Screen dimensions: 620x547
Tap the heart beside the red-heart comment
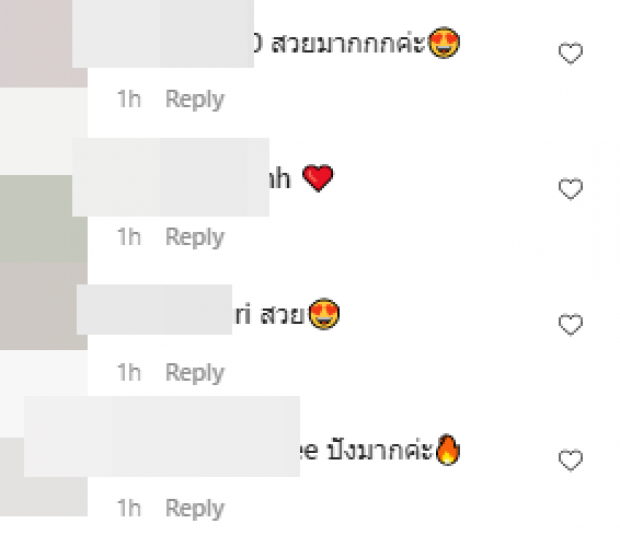pos(571,189)
